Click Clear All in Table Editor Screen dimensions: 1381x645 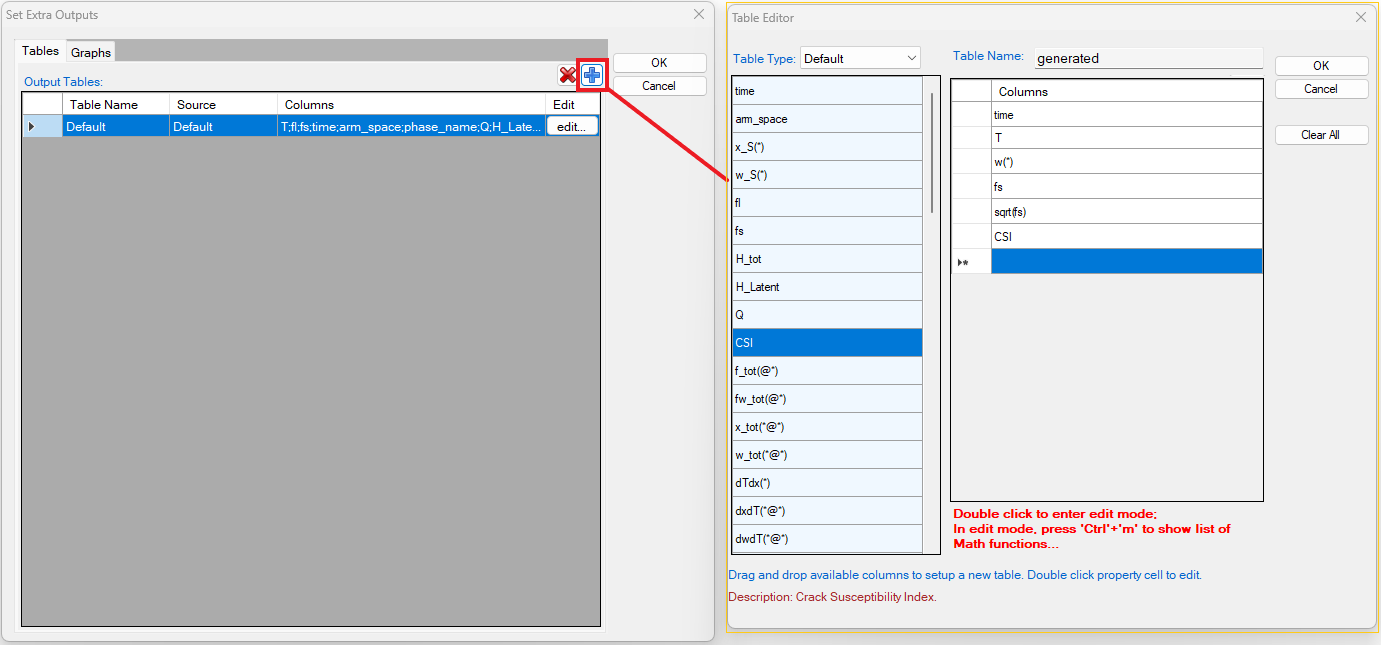click(x=1320, y=135)
